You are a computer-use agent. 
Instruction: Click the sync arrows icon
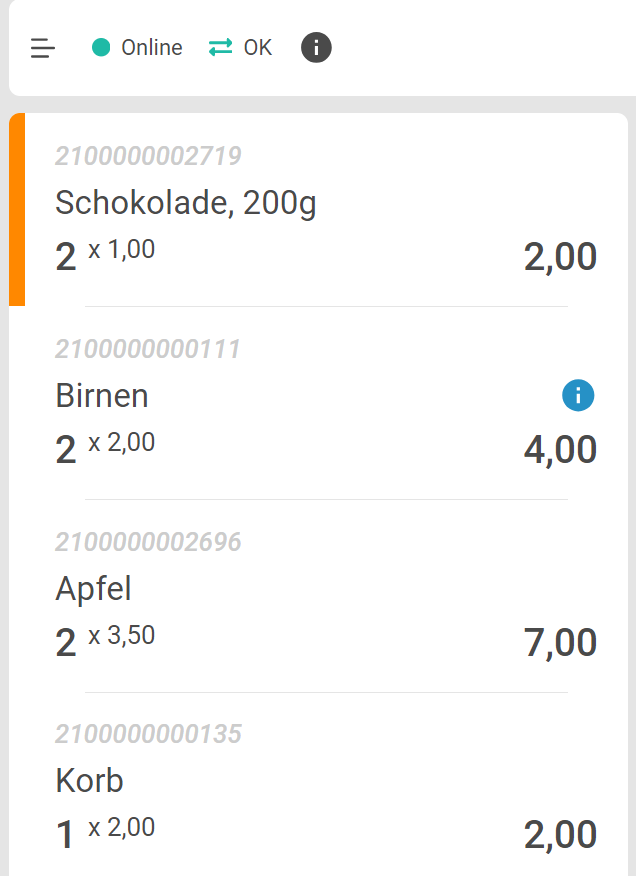pos(220,47)
